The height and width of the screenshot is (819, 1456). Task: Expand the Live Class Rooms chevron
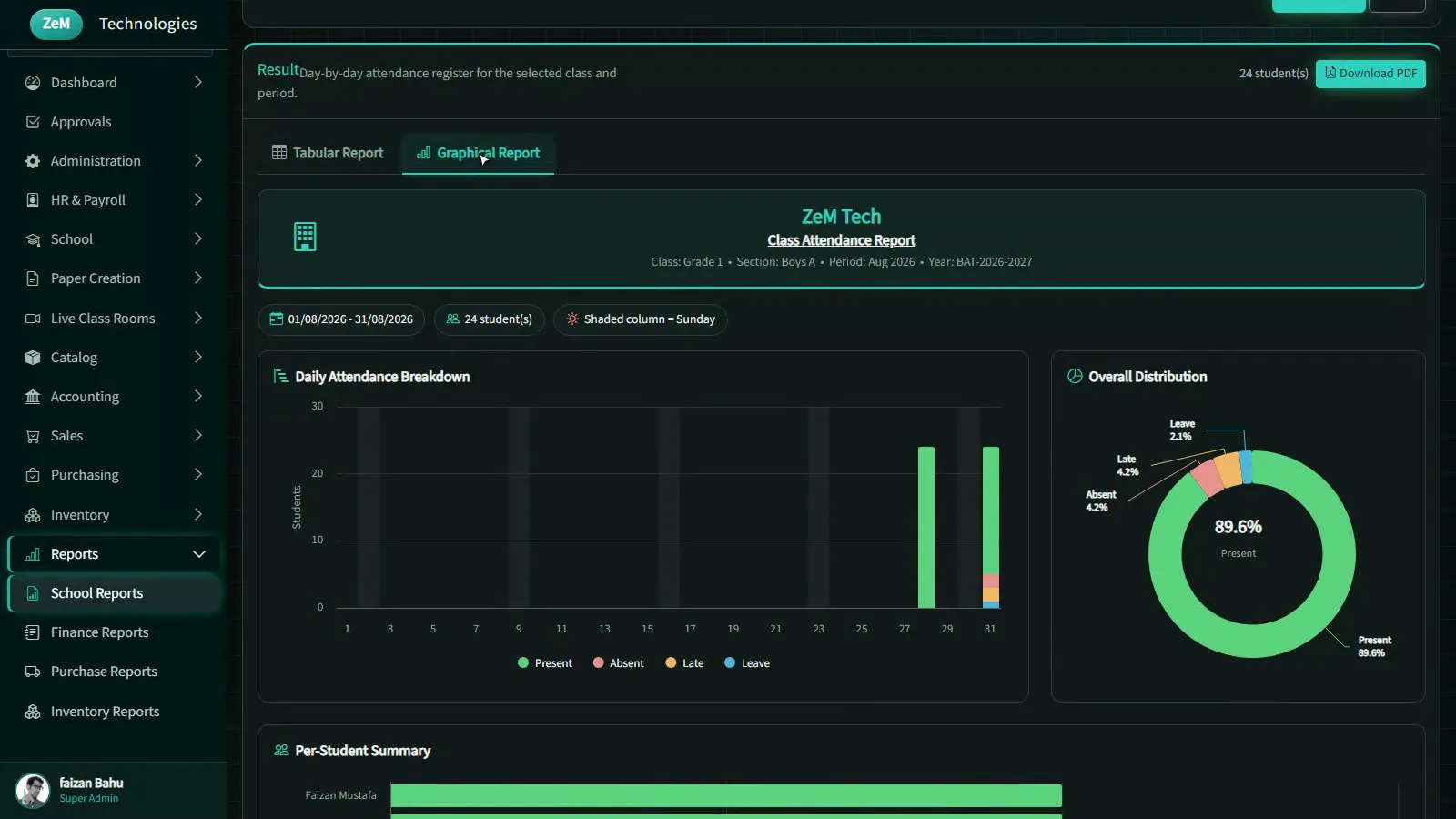(x=198, y=318)
